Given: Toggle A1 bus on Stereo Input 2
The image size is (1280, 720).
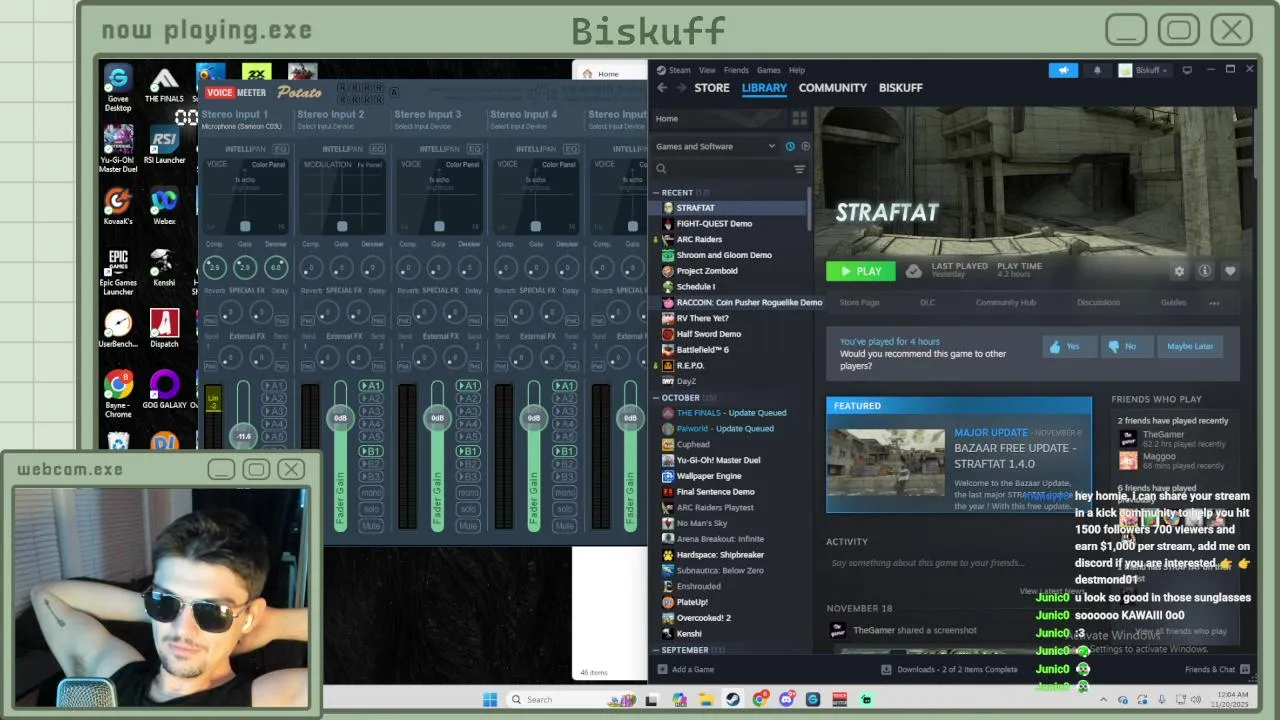Looking at the screenshot, I should click(371, 386).
